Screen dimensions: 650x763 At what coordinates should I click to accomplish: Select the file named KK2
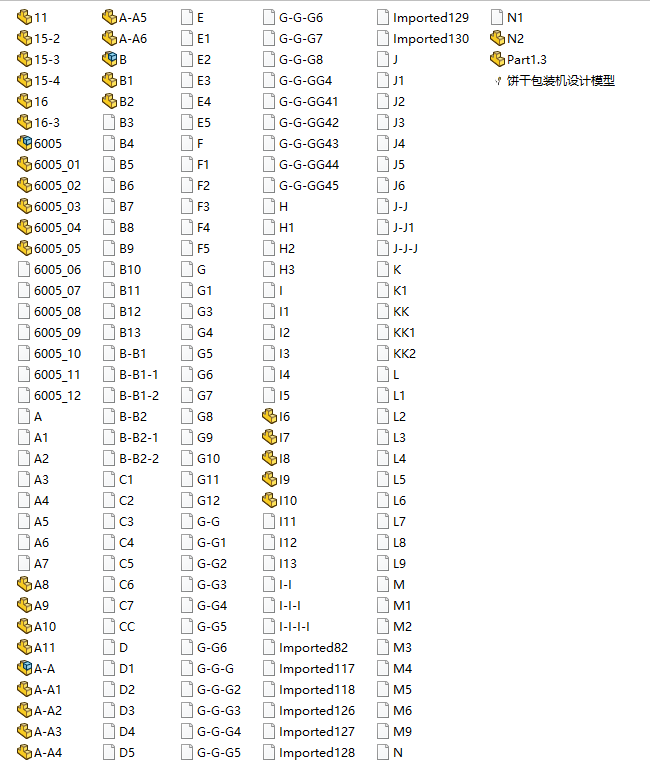point(404,354)
